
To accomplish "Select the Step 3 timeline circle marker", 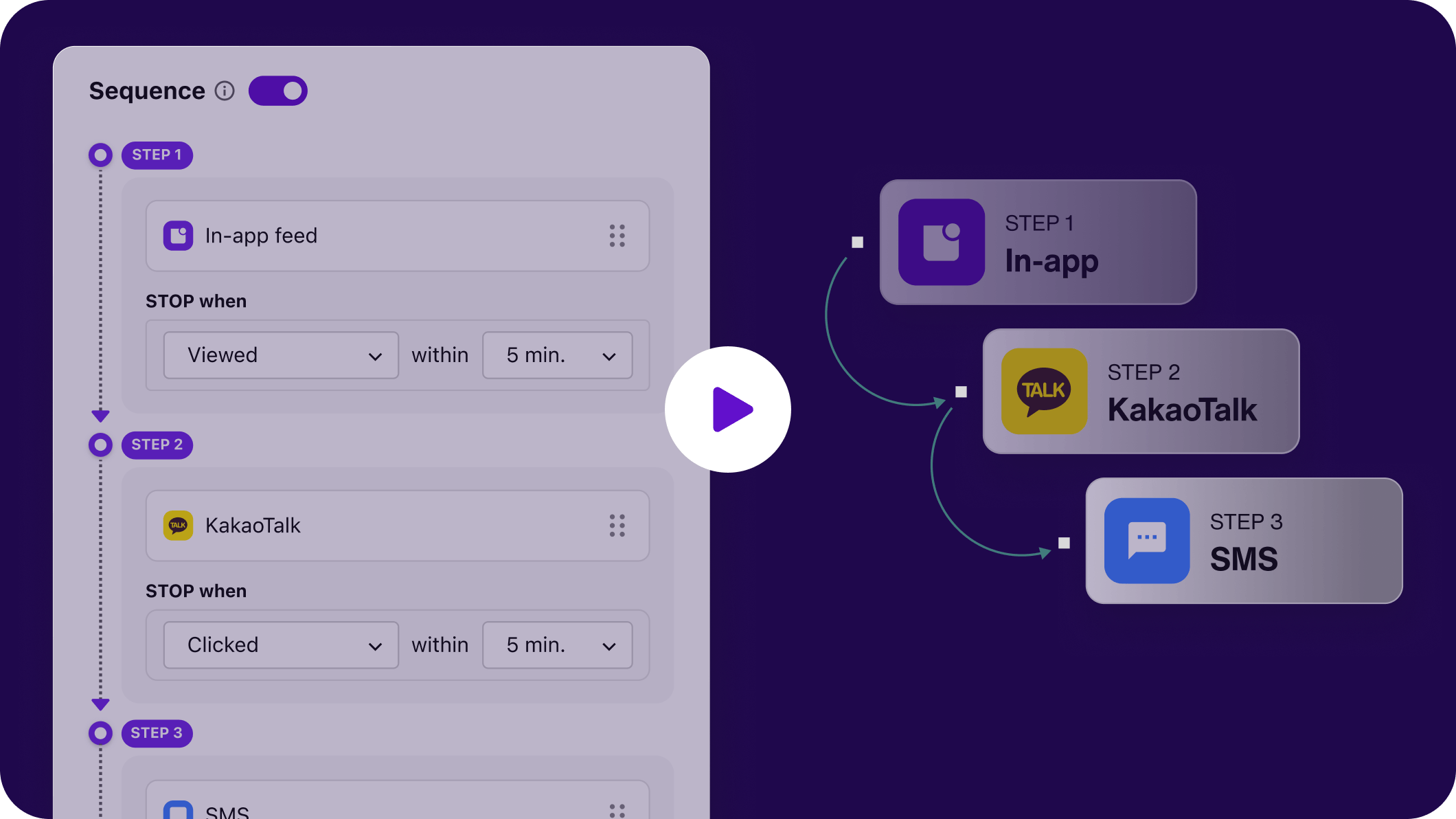I will pyautogui.click(x=100, y=733).
